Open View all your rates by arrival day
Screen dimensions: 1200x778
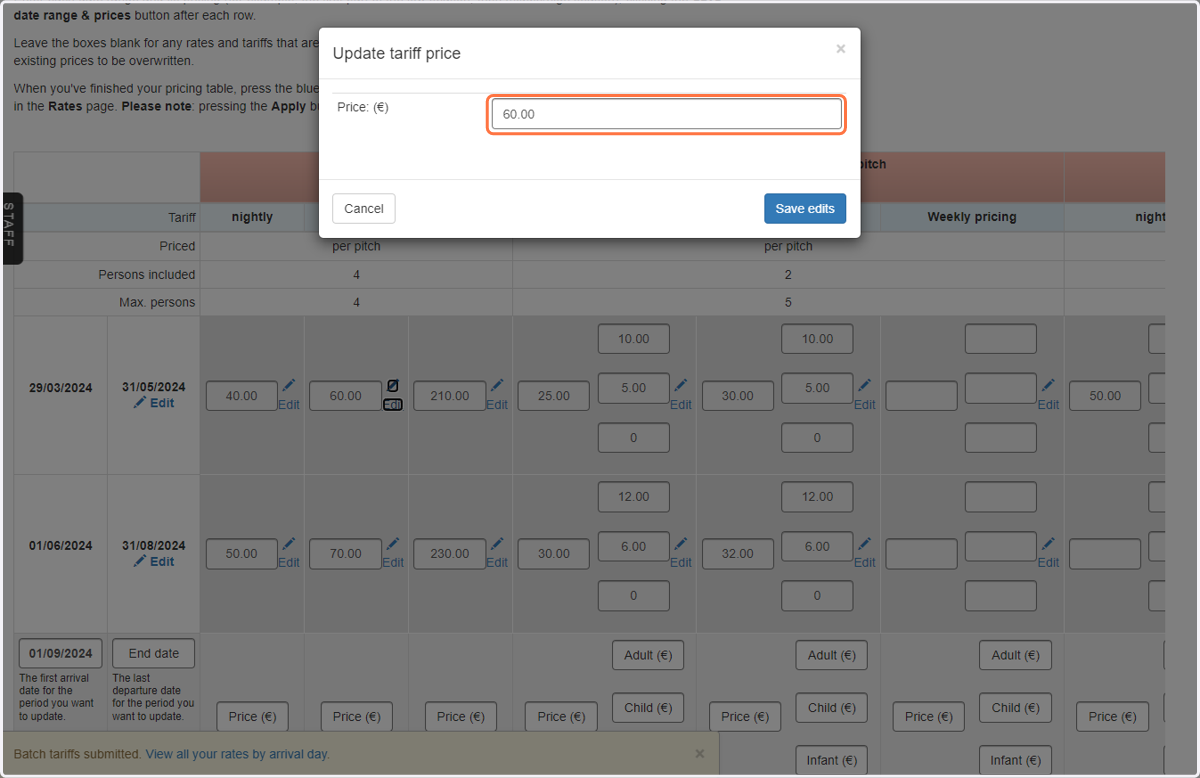(x=238, y=754)
